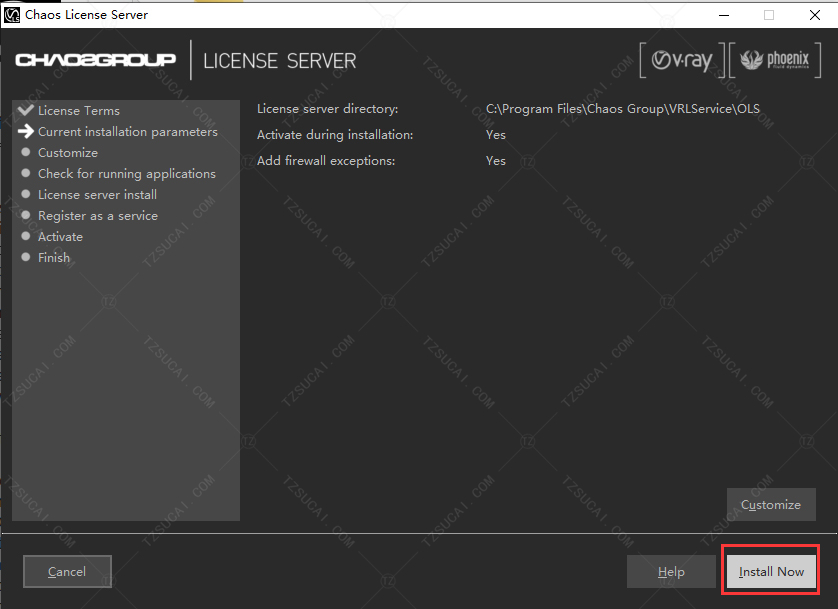838x609 pixels.
Task: Select the Current installation parameters step
Action: [128, 132]
